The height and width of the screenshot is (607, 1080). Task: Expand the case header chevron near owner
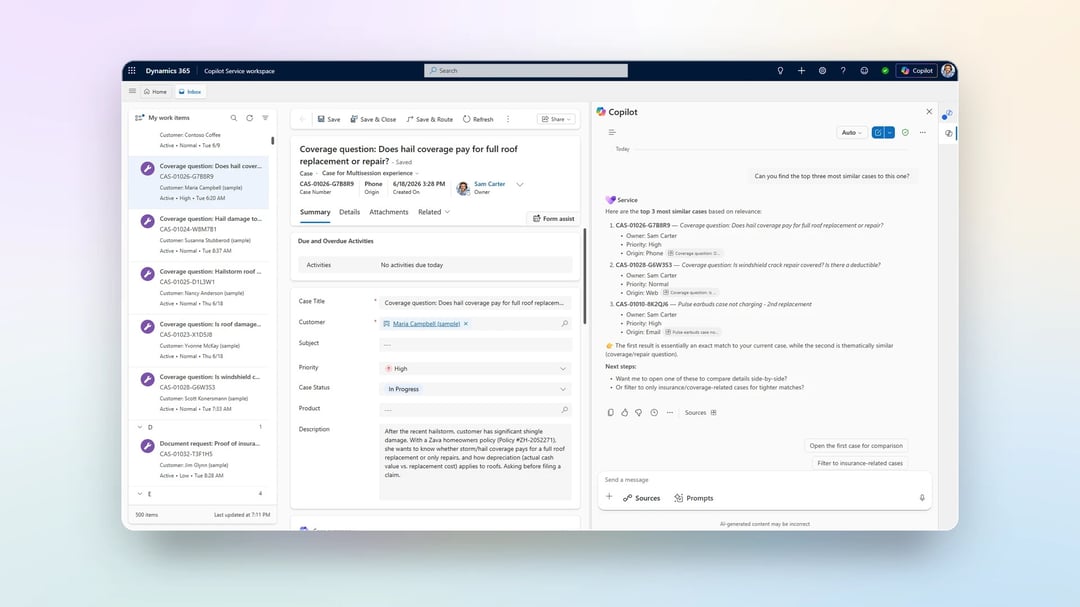[520, 185]
